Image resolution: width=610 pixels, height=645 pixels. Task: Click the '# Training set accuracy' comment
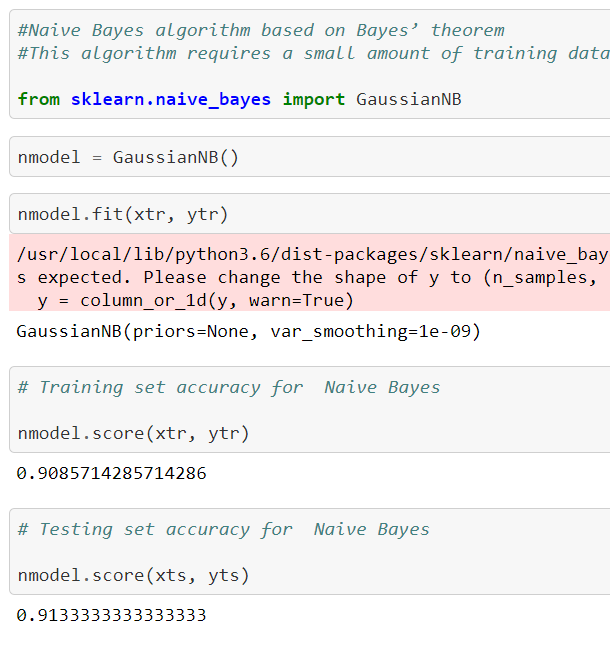pos(229,387)
